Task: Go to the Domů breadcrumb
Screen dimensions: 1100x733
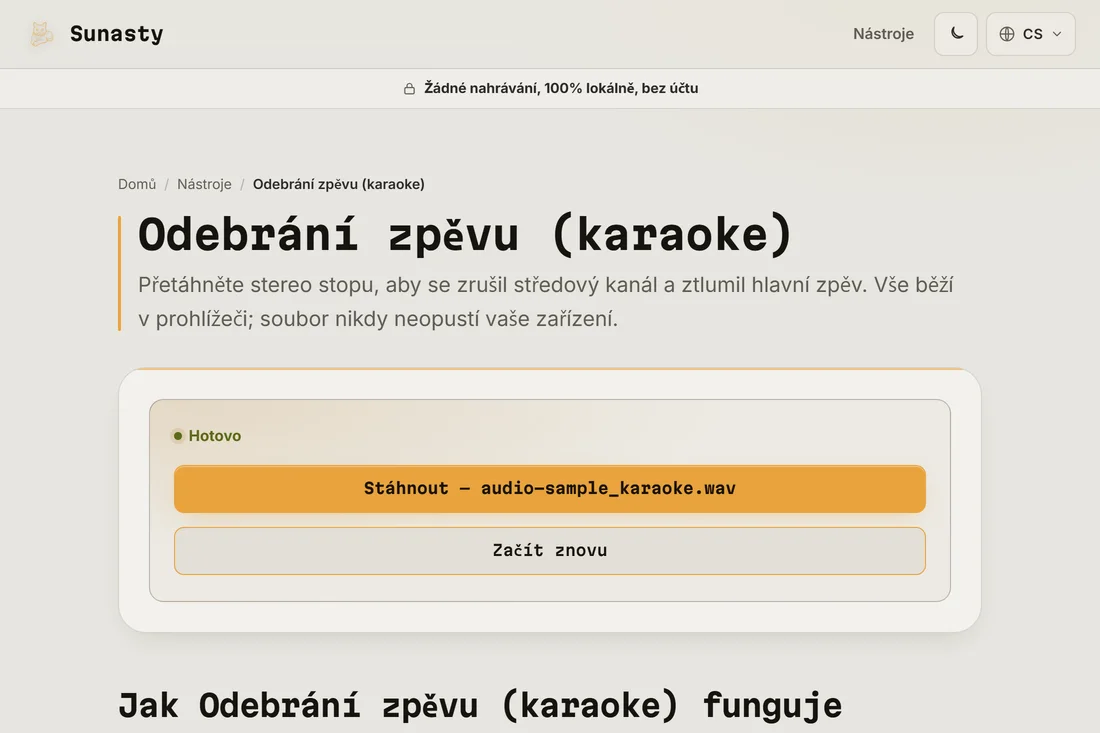Action: click(137, 184)
